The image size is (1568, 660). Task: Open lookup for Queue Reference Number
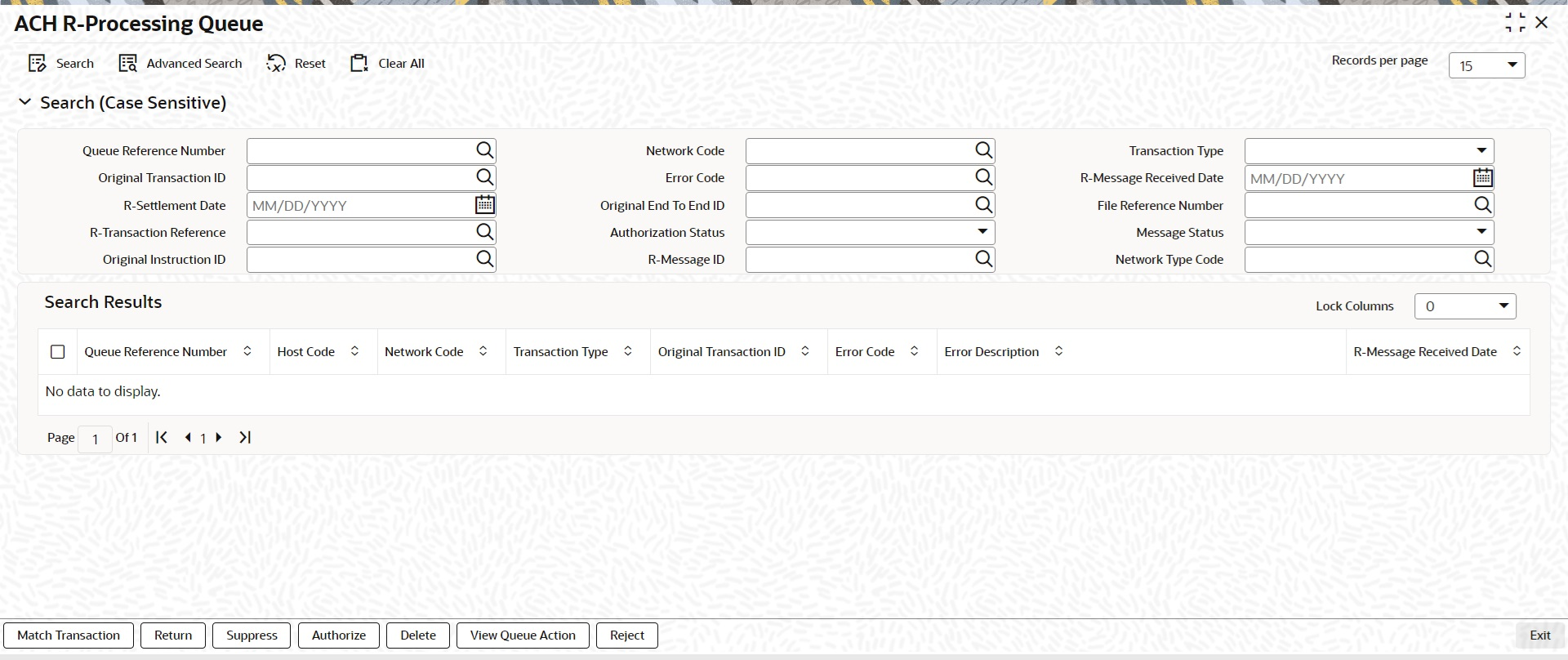tap(485, 150)
